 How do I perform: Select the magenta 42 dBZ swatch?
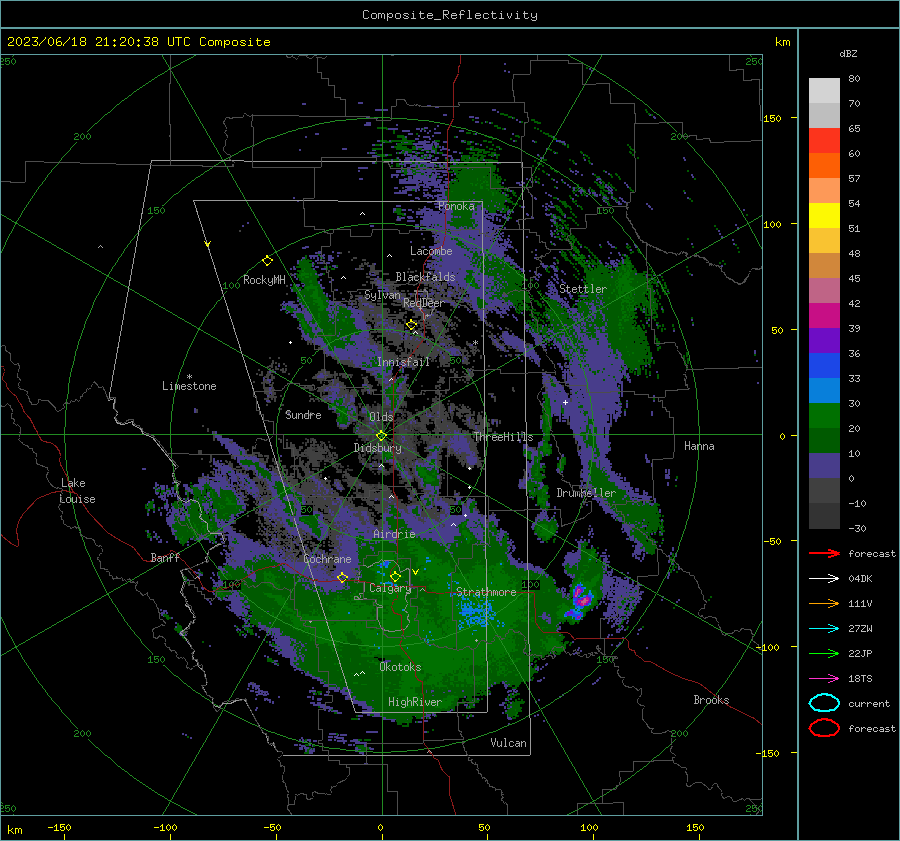[x=824, y=316]
